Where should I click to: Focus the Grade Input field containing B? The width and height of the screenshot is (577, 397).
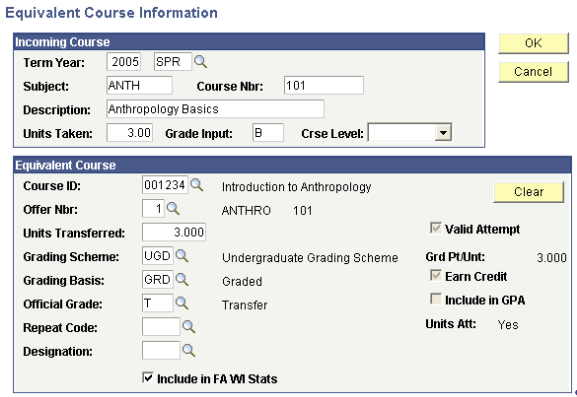pyautogui.click(x=268, y=132)
